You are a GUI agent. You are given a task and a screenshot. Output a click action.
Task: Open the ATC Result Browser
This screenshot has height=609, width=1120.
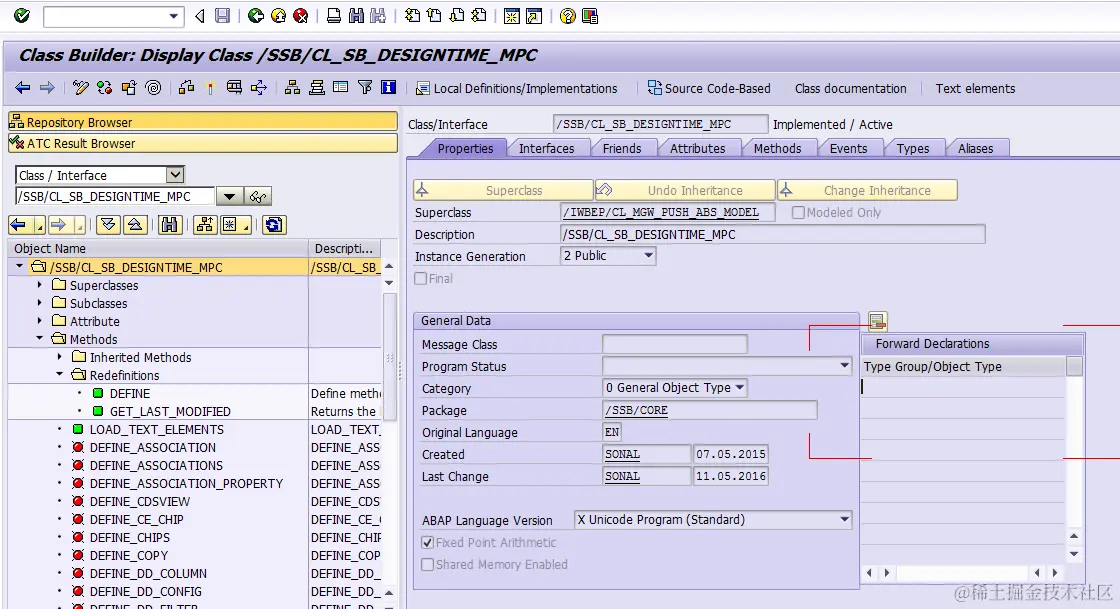point(203,144)
